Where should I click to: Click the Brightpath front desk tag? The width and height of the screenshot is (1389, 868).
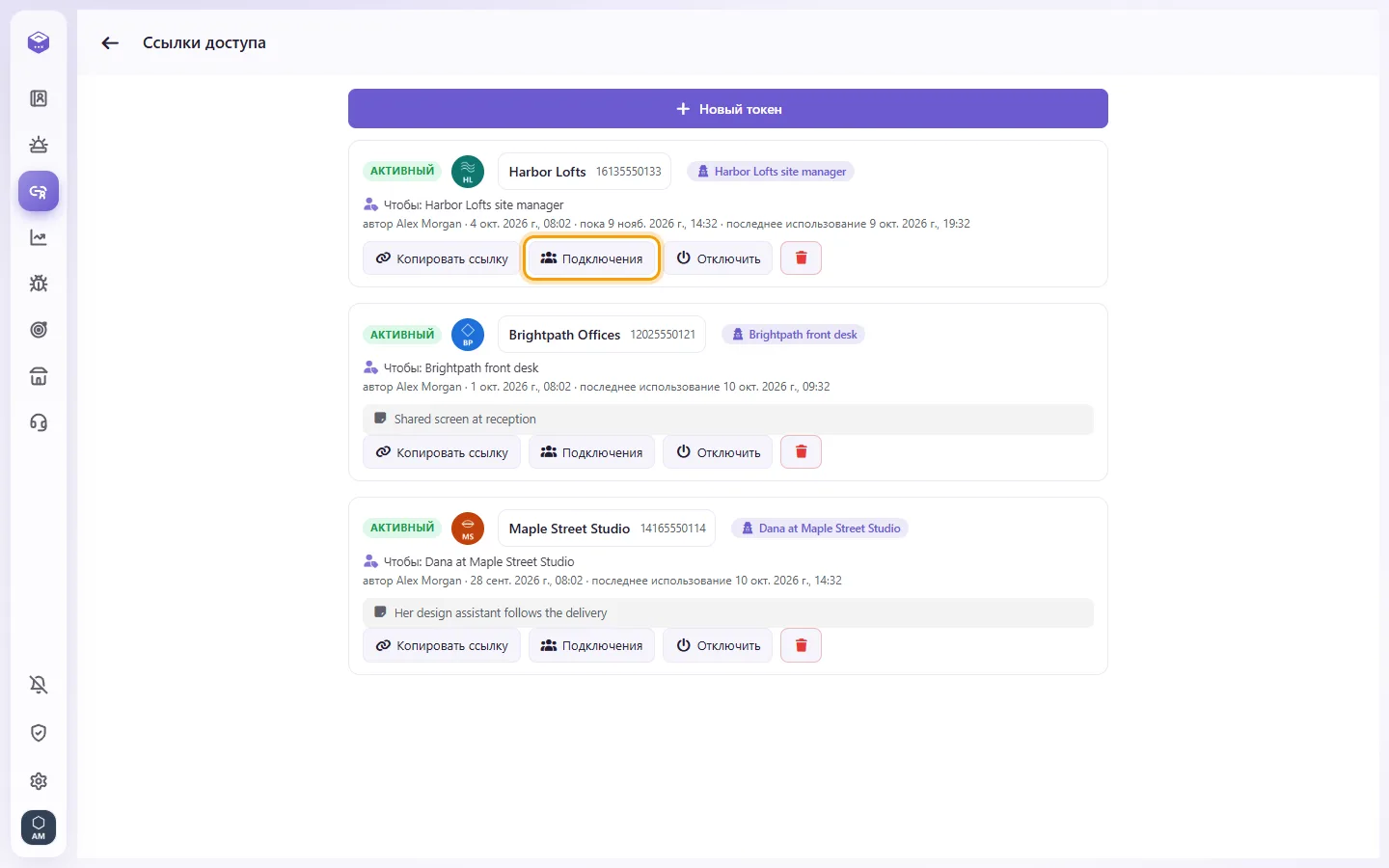point(794,335)
